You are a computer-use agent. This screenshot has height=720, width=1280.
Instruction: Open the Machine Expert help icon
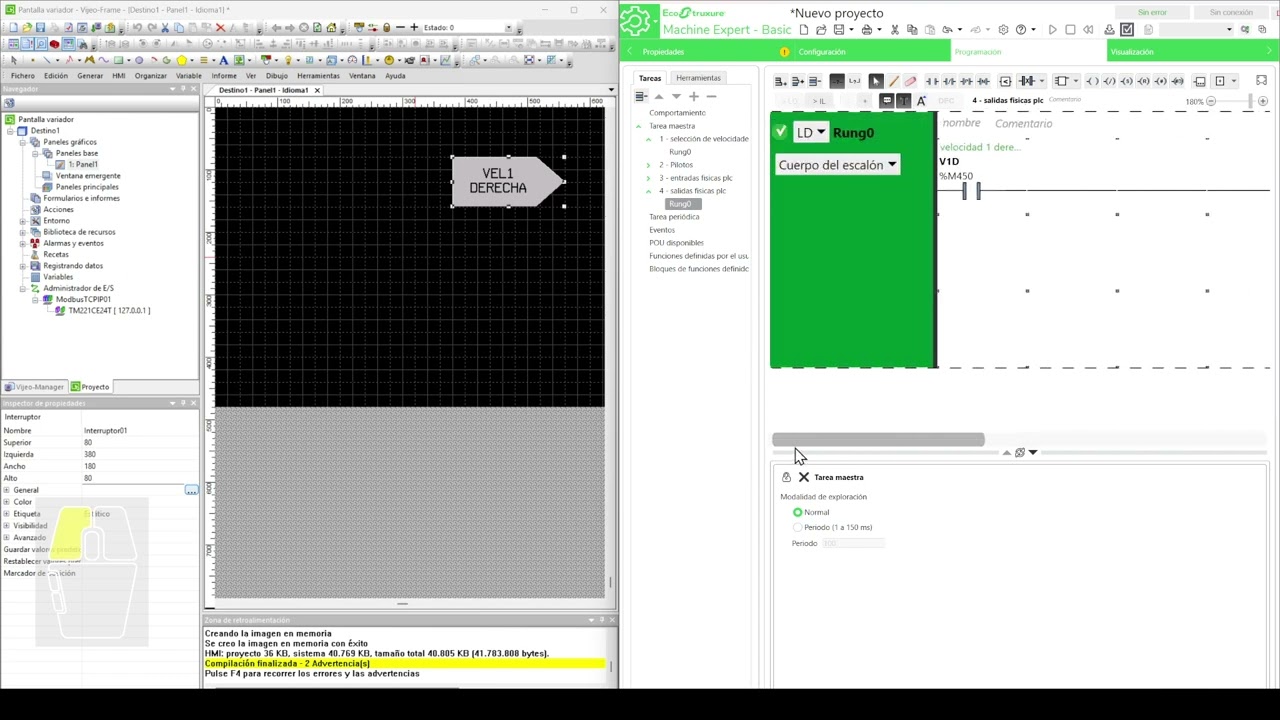coord(1021,30)
